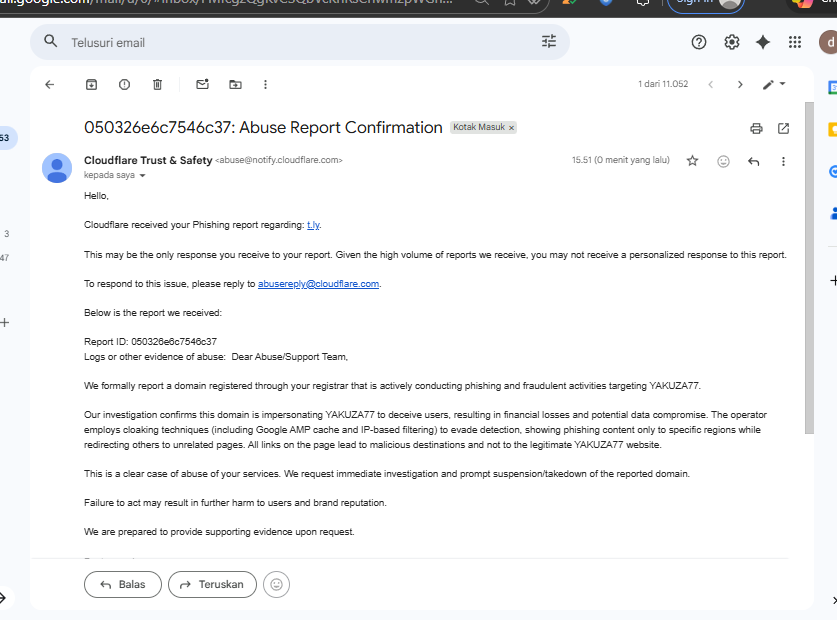Open Gemini sparkle assistant
This screenshot has width=837, height=620.
(x=763, y=42)
